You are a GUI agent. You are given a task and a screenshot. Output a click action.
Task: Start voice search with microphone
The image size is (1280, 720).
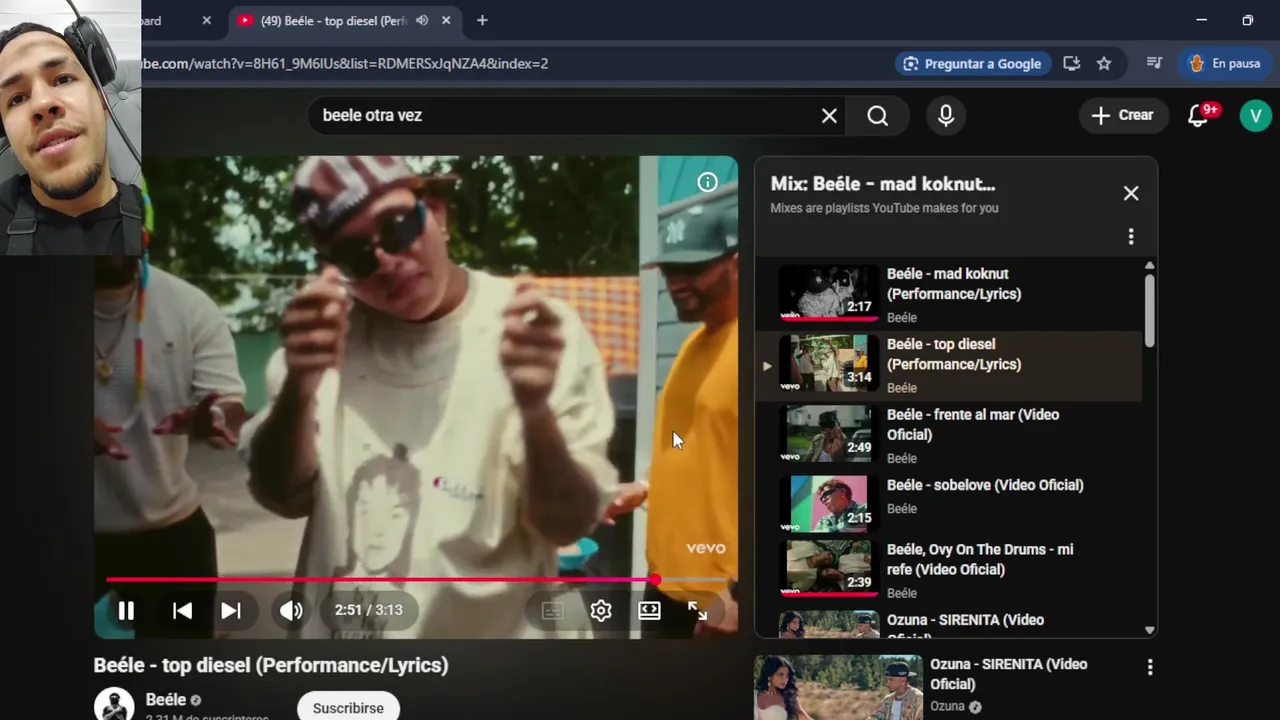(x=946, y=116)
